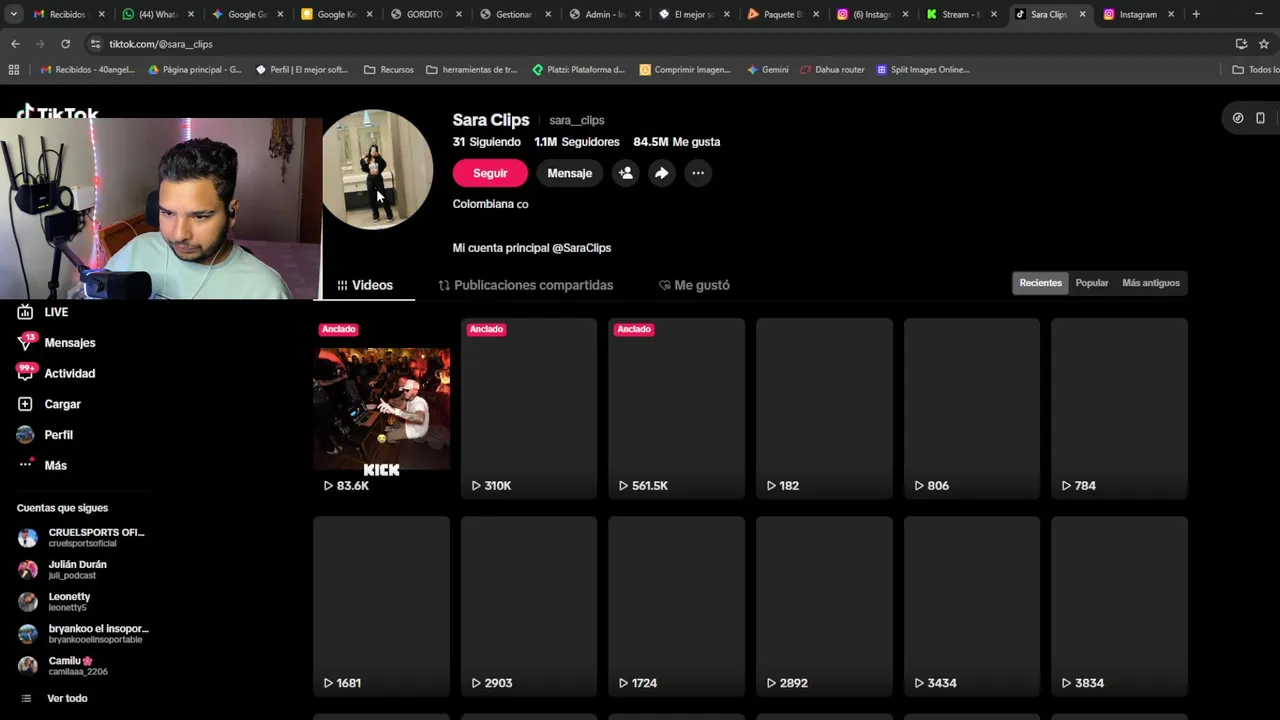This screenshot has width=1280, height=720.
Task: Expand the Más sidebar menu
Action: pos(43,465)
